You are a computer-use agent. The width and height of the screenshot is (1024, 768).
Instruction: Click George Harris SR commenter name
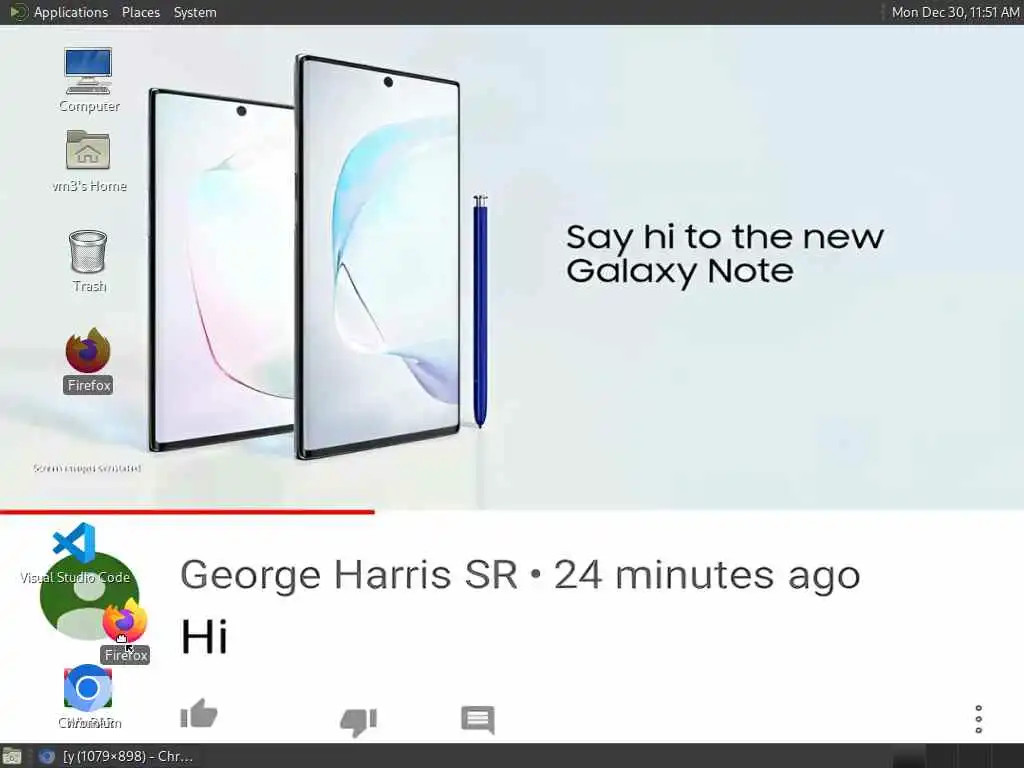(348, 575)
